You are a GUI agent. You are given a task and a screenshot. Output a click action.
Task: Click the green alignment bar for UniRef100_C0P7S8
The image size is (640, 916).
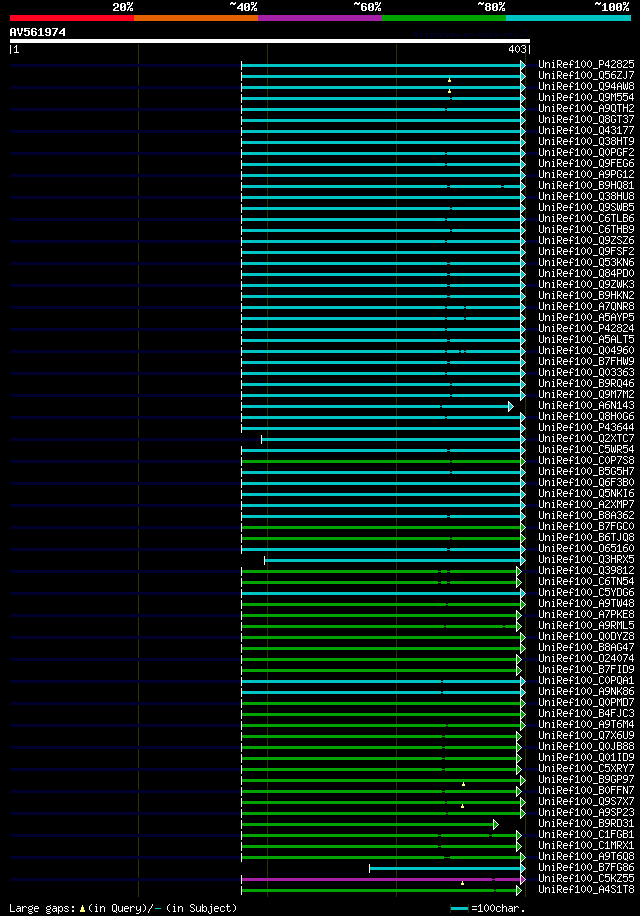point(381,461)
